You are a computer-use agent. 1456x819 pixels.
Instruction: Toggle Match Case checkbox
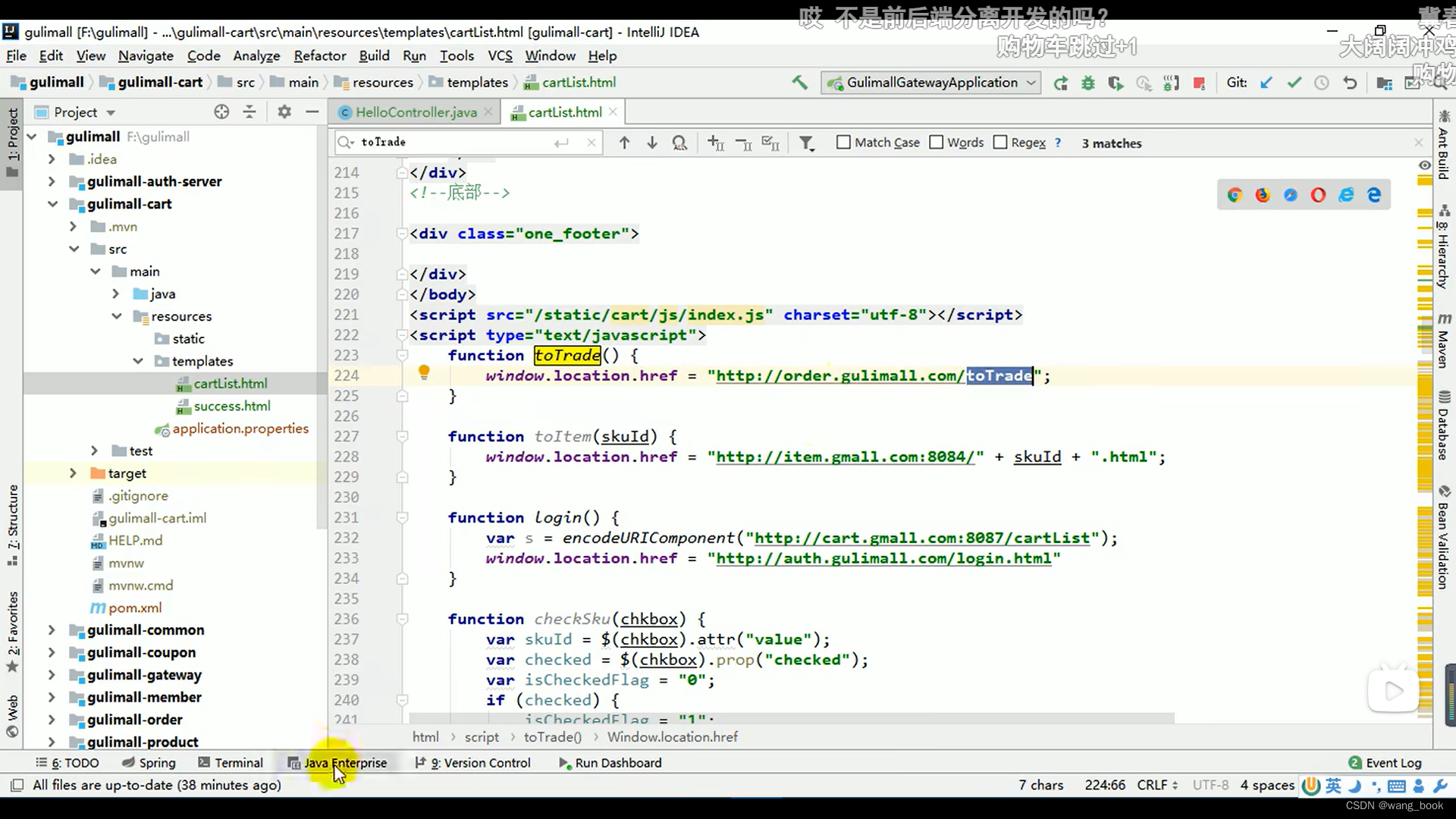pyautogui.click(x=843, y=143)
